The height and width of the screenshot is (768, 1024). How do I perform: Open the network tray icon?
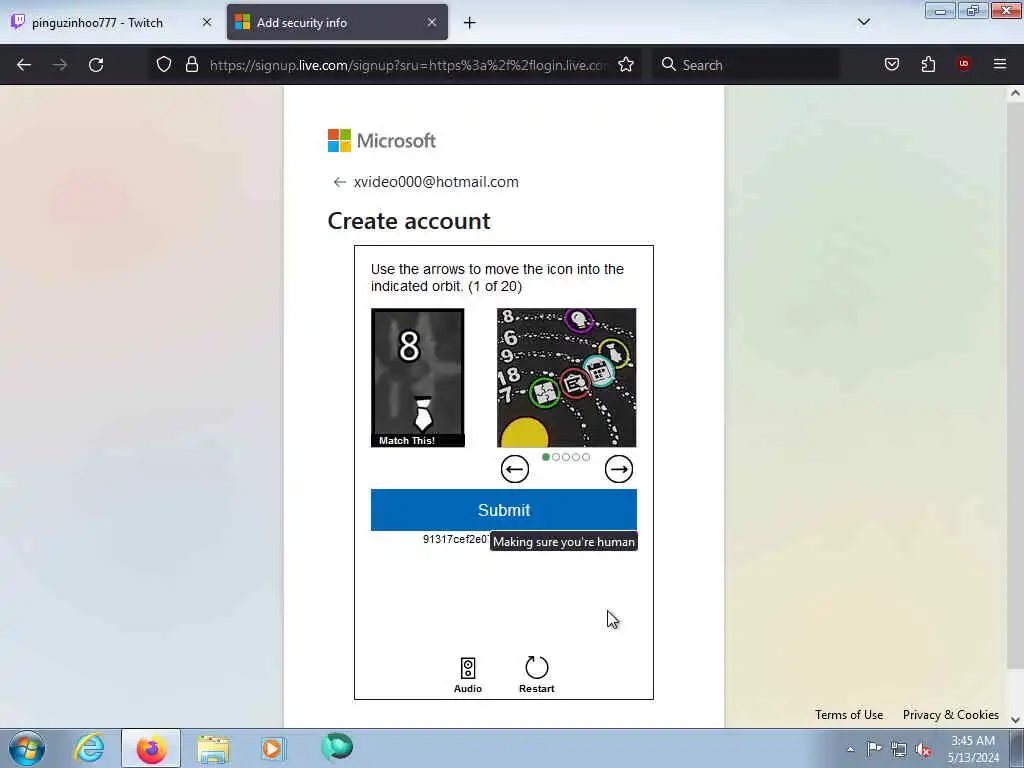tap(899, 750)
